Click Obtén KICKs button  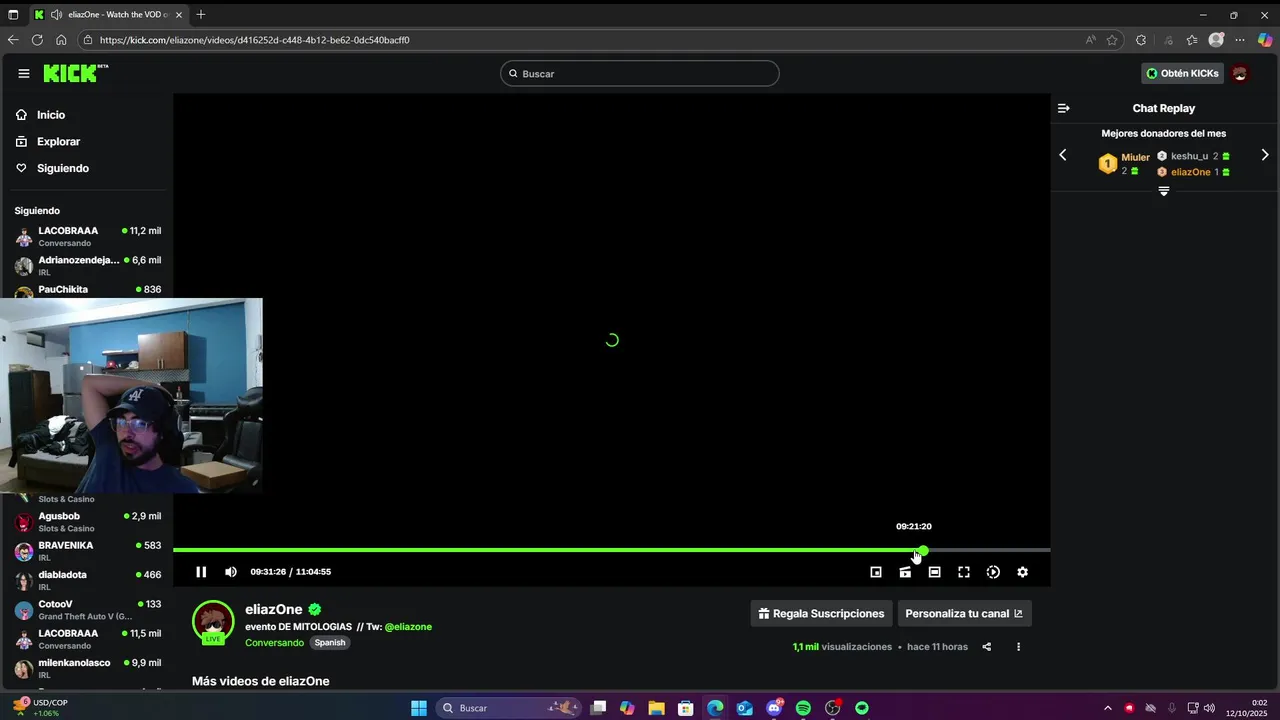[1182, 73]
